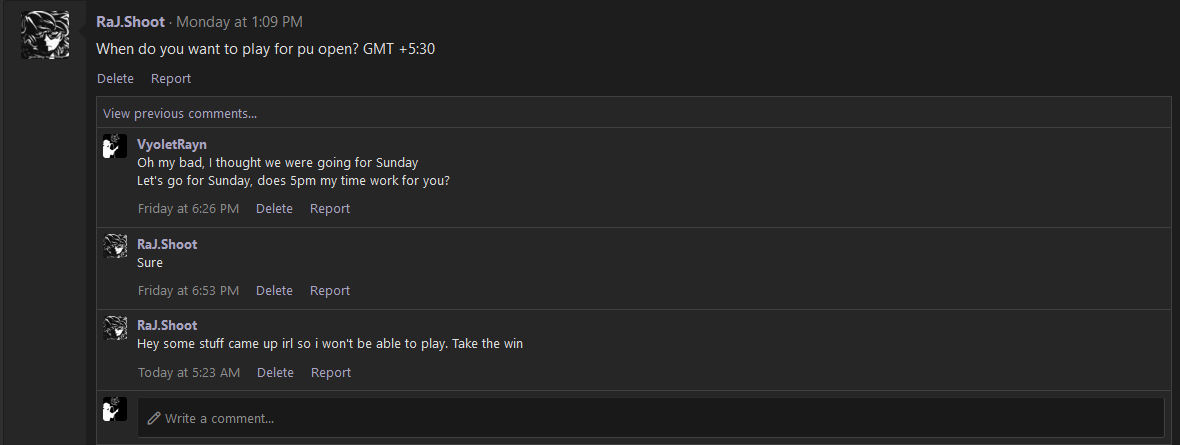Delete the "Take the win" comment
The height and width of the screenshot is (445, 1180).
point(275,372)
